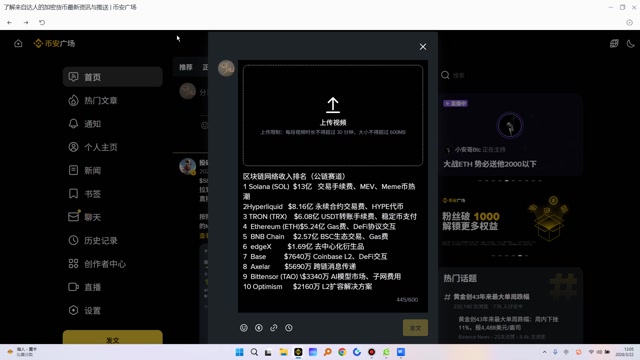This screenshot has width=640, height=360.
Task: Open 创作者中心 creator center
Action: (x=113, y=264)
